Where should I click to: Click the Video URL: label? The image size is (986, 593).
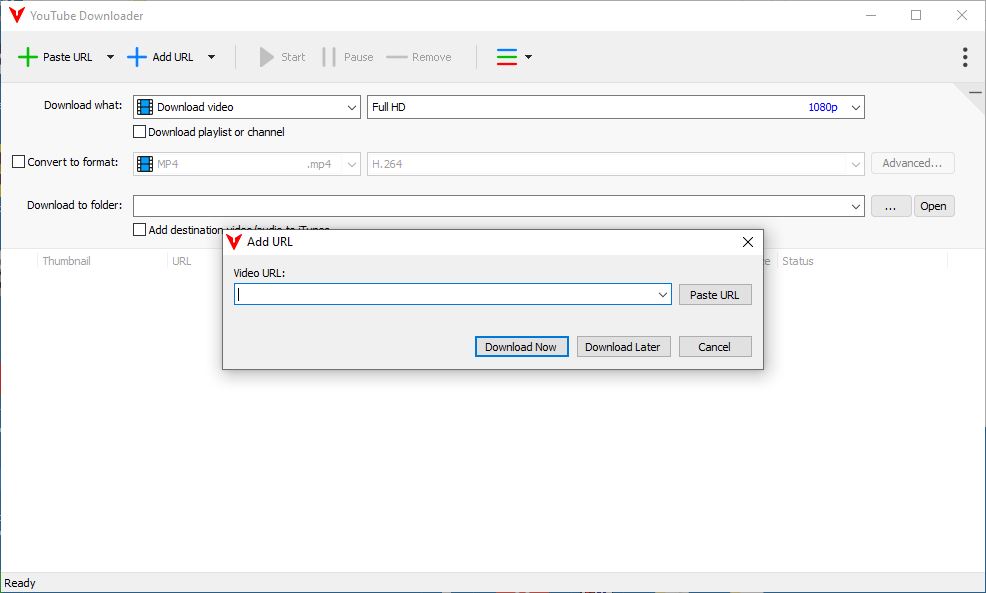(x=259, y=273)
